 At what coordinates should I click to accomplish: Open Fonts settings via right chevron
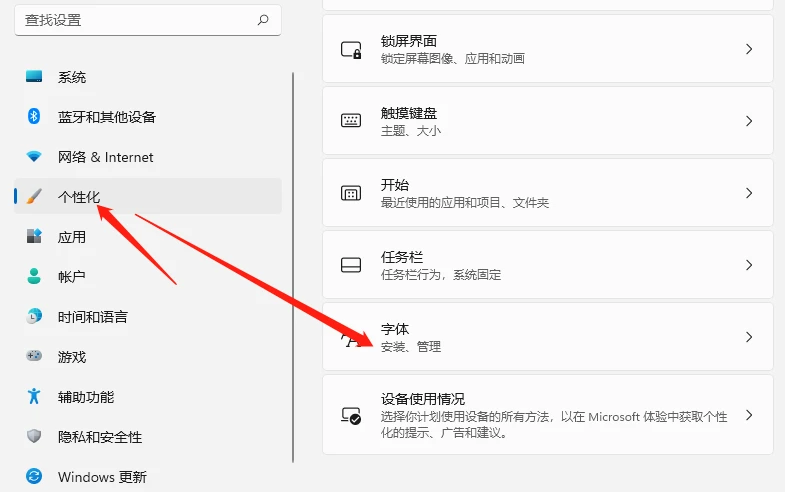[x=749, y=337]
